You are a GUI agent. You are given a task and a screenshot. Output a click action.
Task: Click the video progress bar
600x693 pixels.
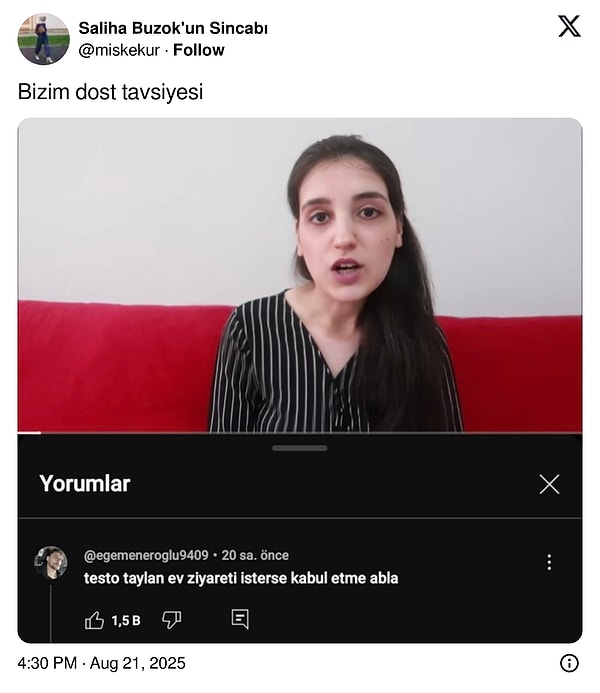tap(300, 432)
